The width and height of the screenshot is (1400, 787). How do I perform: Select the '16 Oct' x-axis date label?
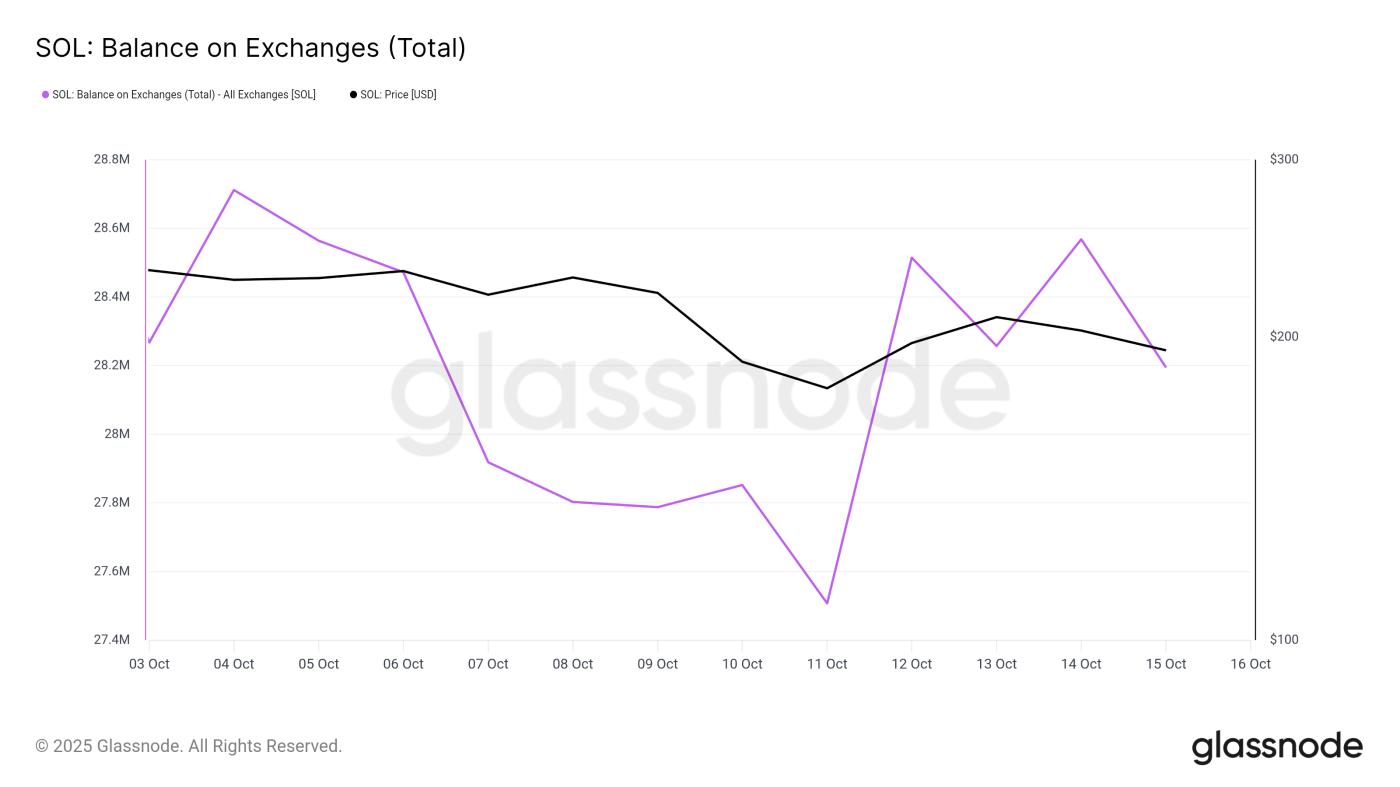1250,664
